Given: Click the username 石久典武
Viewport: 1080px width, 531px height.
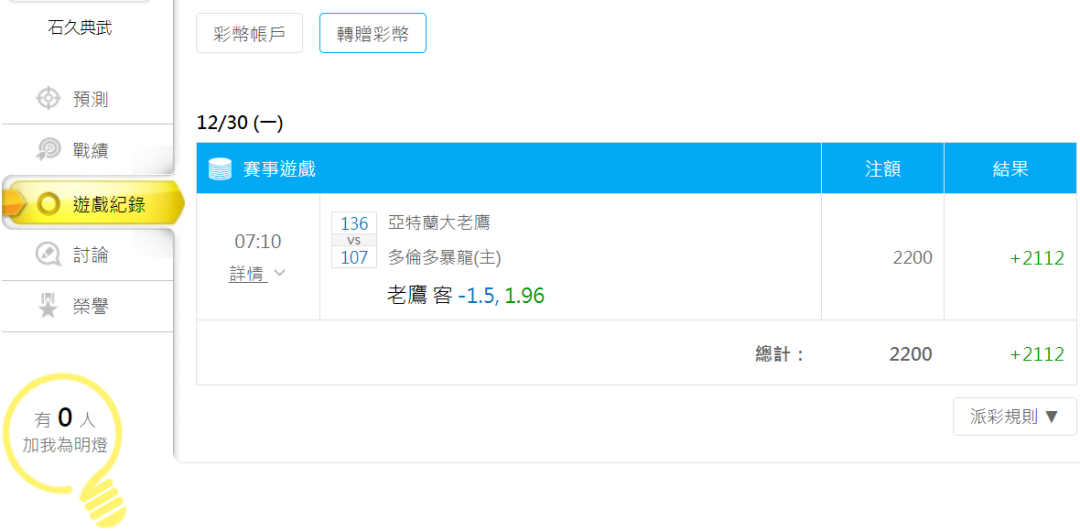Looking at the screenshot, I should tap(80, 27).
